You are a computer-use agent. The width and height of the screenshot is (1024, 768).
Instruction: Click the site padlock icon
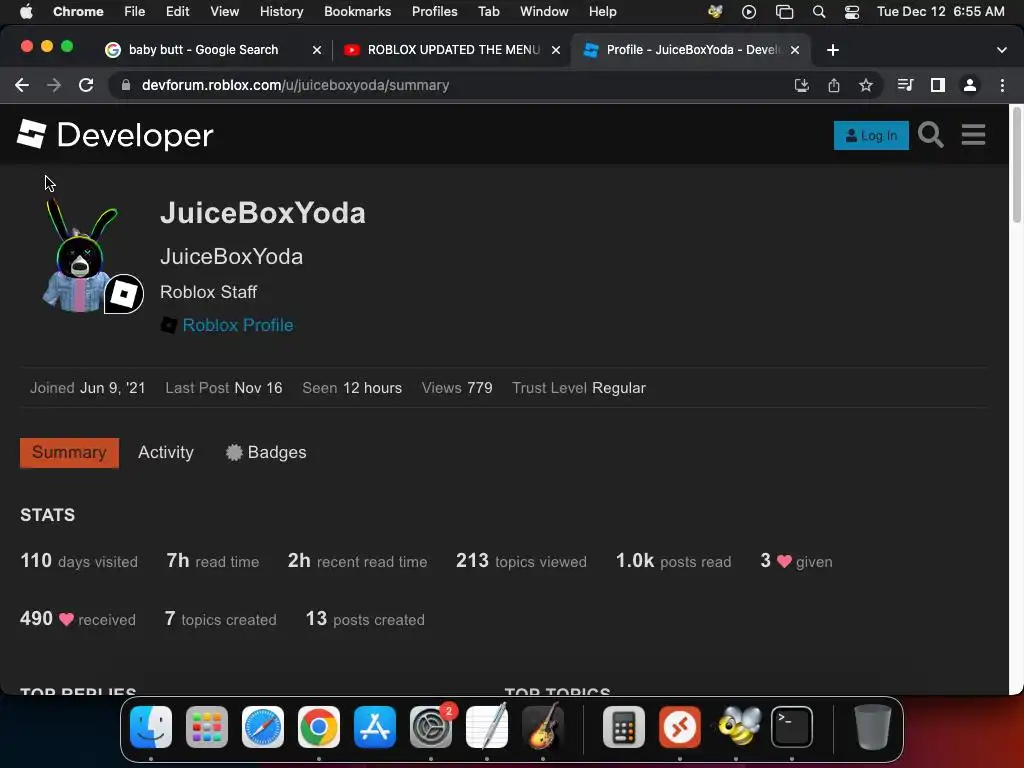point(126,85)
